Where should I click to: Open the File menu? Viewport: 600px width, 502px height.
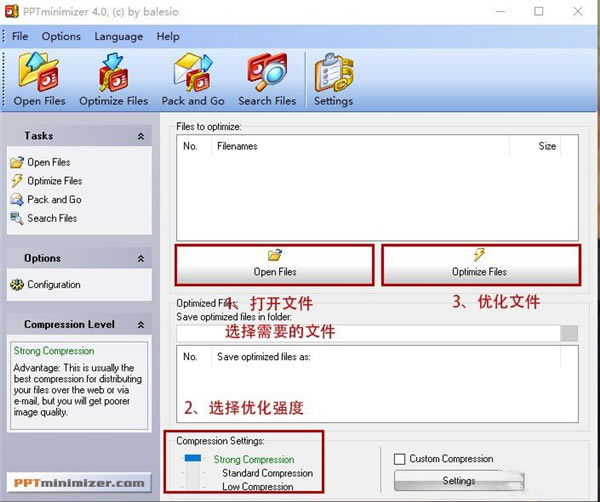(x=20, y=36)
